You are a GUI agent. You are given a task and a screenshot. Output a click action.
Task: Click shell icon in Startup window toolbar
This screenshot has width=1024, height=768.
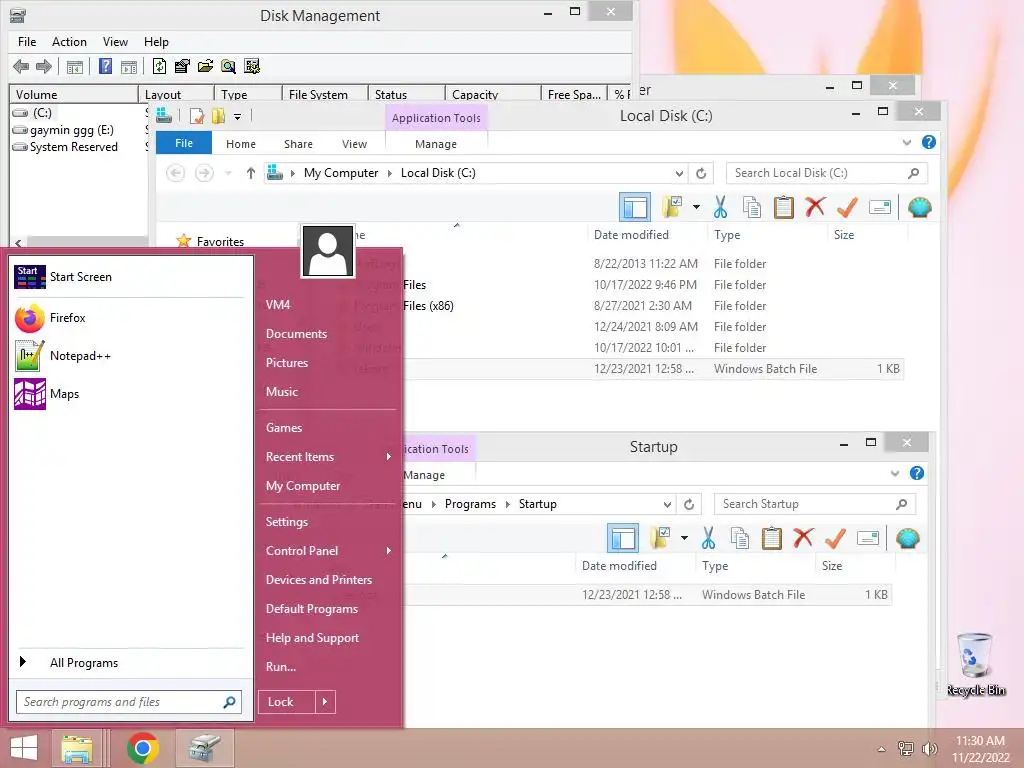(x=908, y=539)
